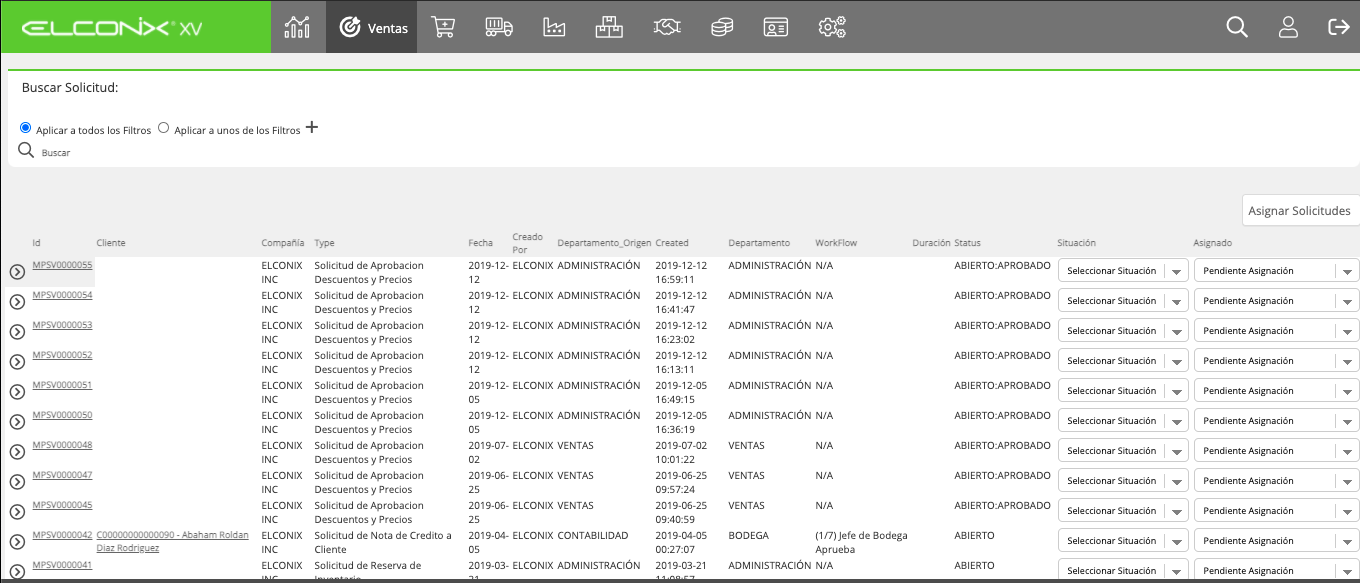1360x583 pixels.
Task: Click the Status column header
Action: pos(967,243)
